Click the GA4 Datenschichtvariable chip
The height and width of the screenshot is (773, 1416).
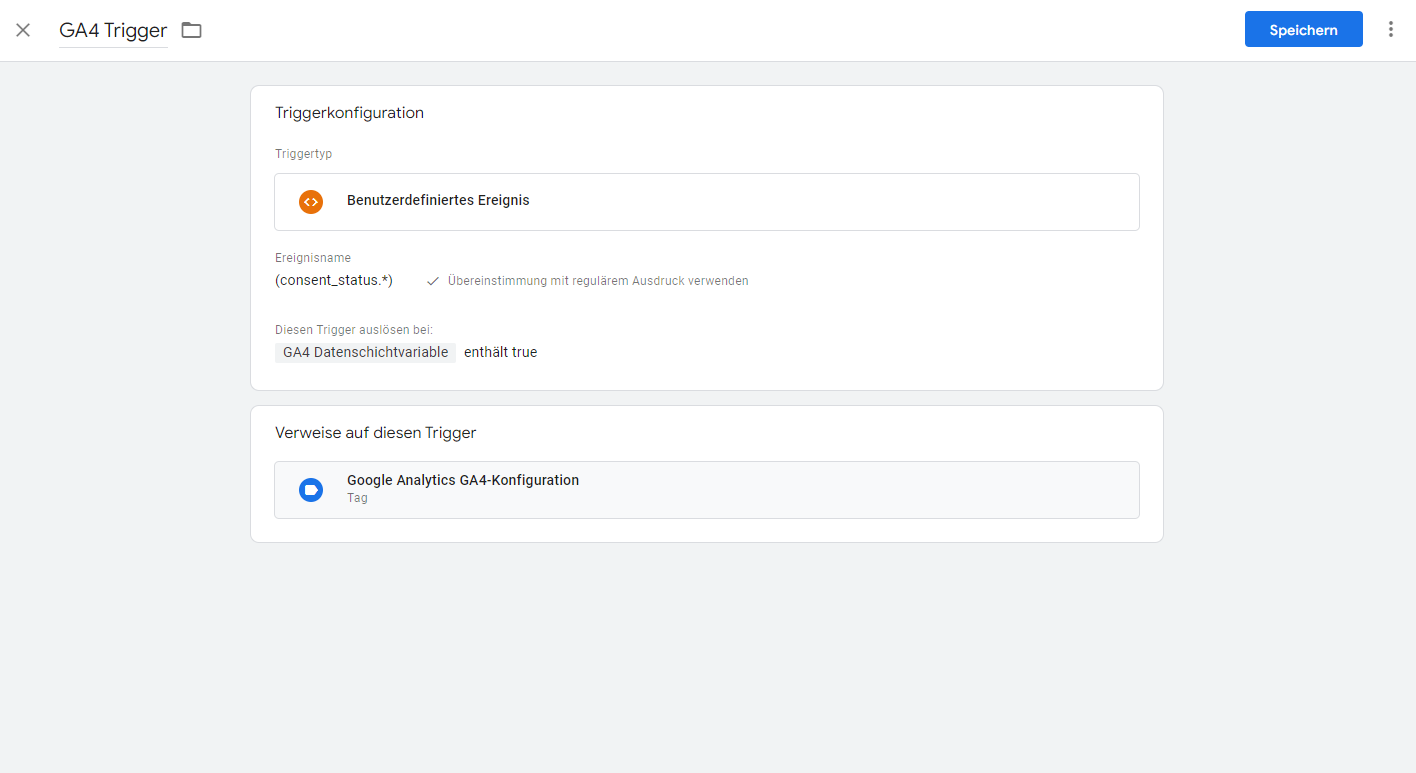[x=365, y=352]
